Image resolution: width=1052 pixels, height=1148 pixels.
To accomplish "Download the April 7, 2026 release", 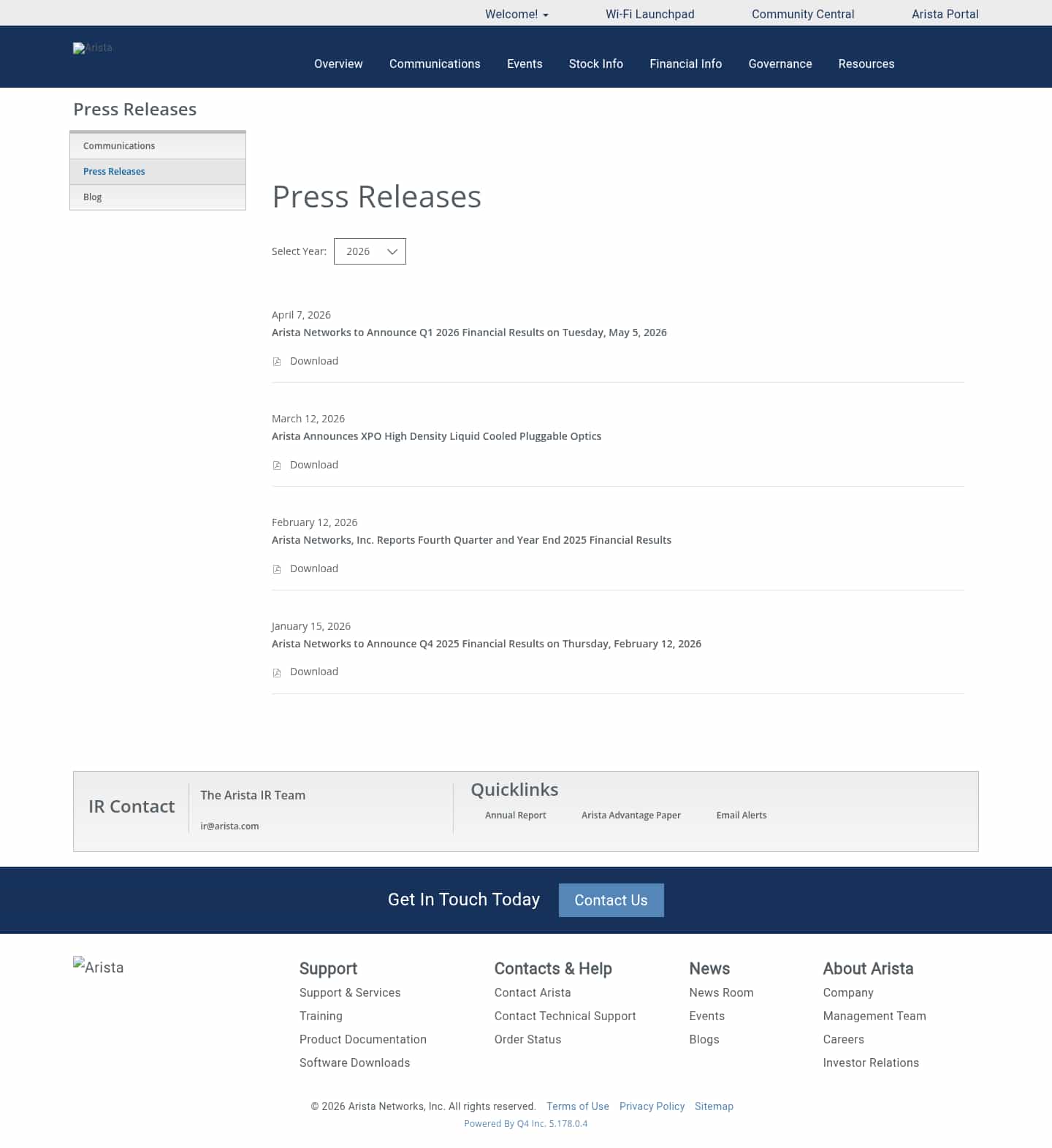I will click(314, 361).
